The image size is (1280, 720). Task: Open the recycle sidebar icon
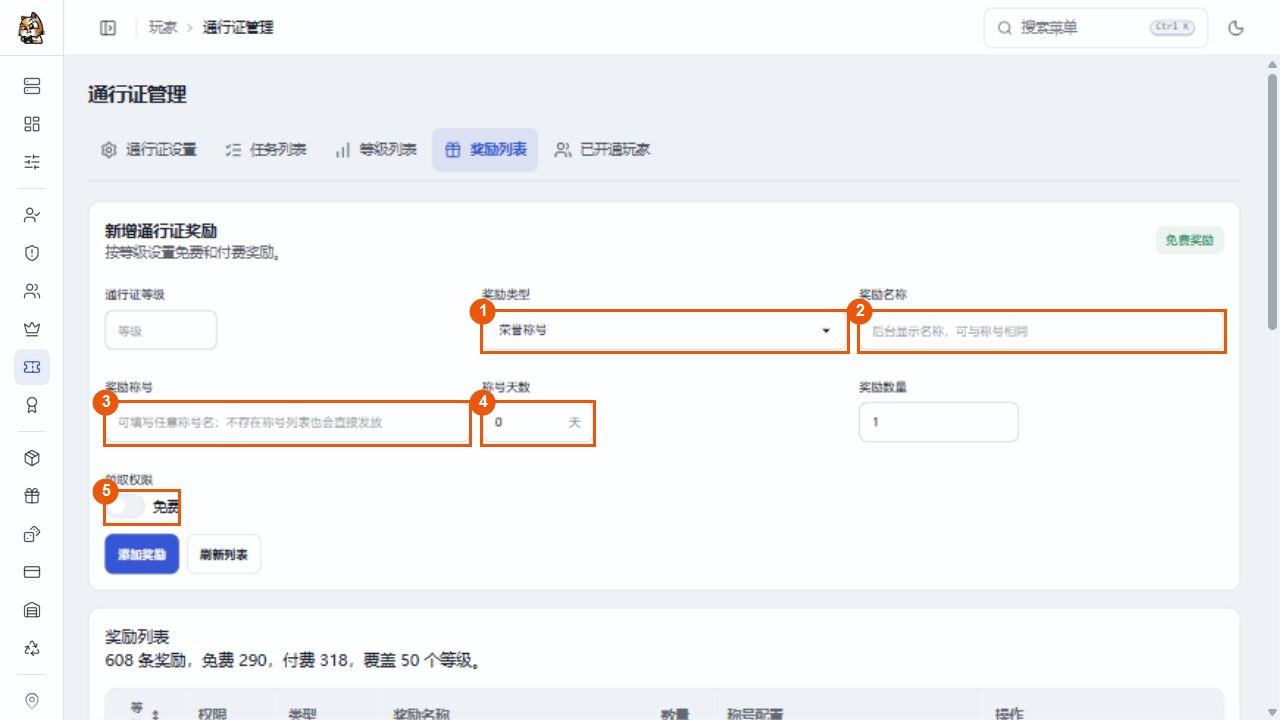click(x=32, y=648)
